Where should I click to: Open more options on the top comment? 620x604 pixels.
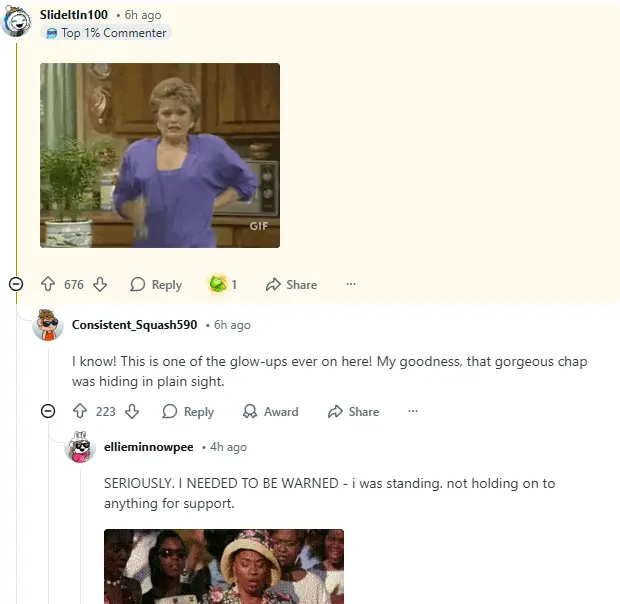[x=351, y=284]
